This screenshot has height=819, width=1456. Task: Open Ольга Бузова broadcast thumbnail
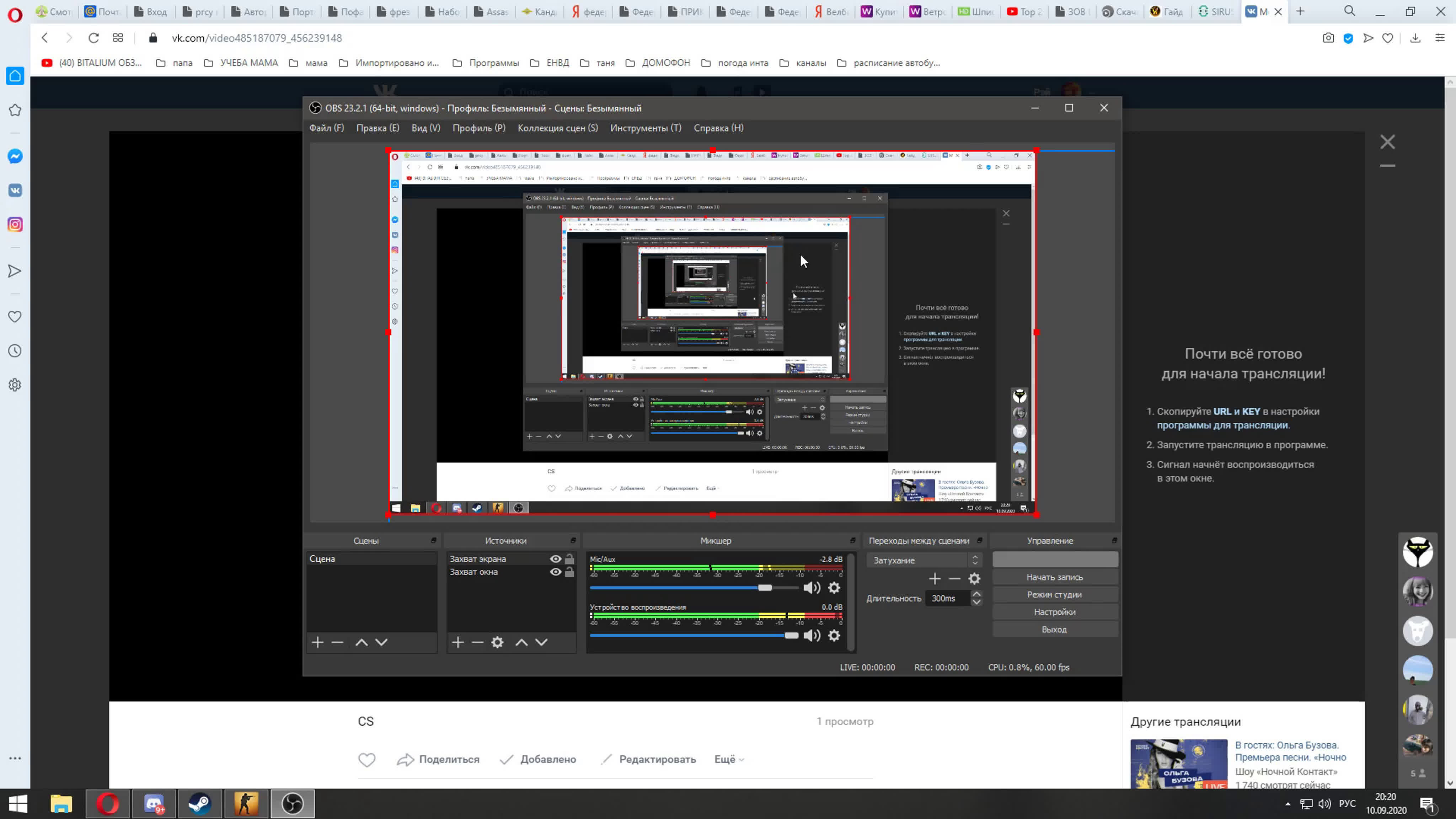1179,764
